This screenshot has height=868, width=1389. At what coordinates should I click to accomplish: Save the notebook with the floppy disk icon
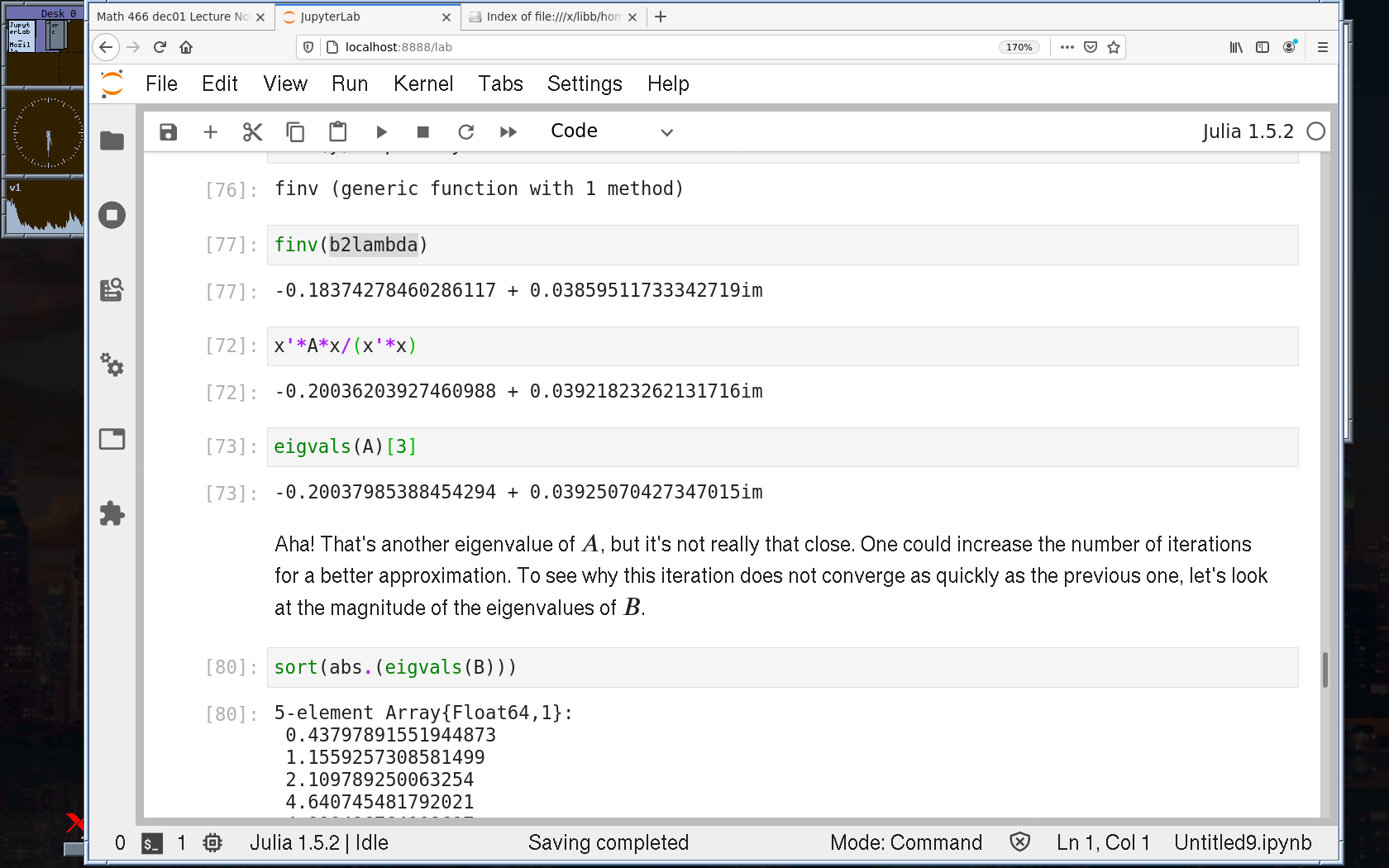[x=168, y=132]
